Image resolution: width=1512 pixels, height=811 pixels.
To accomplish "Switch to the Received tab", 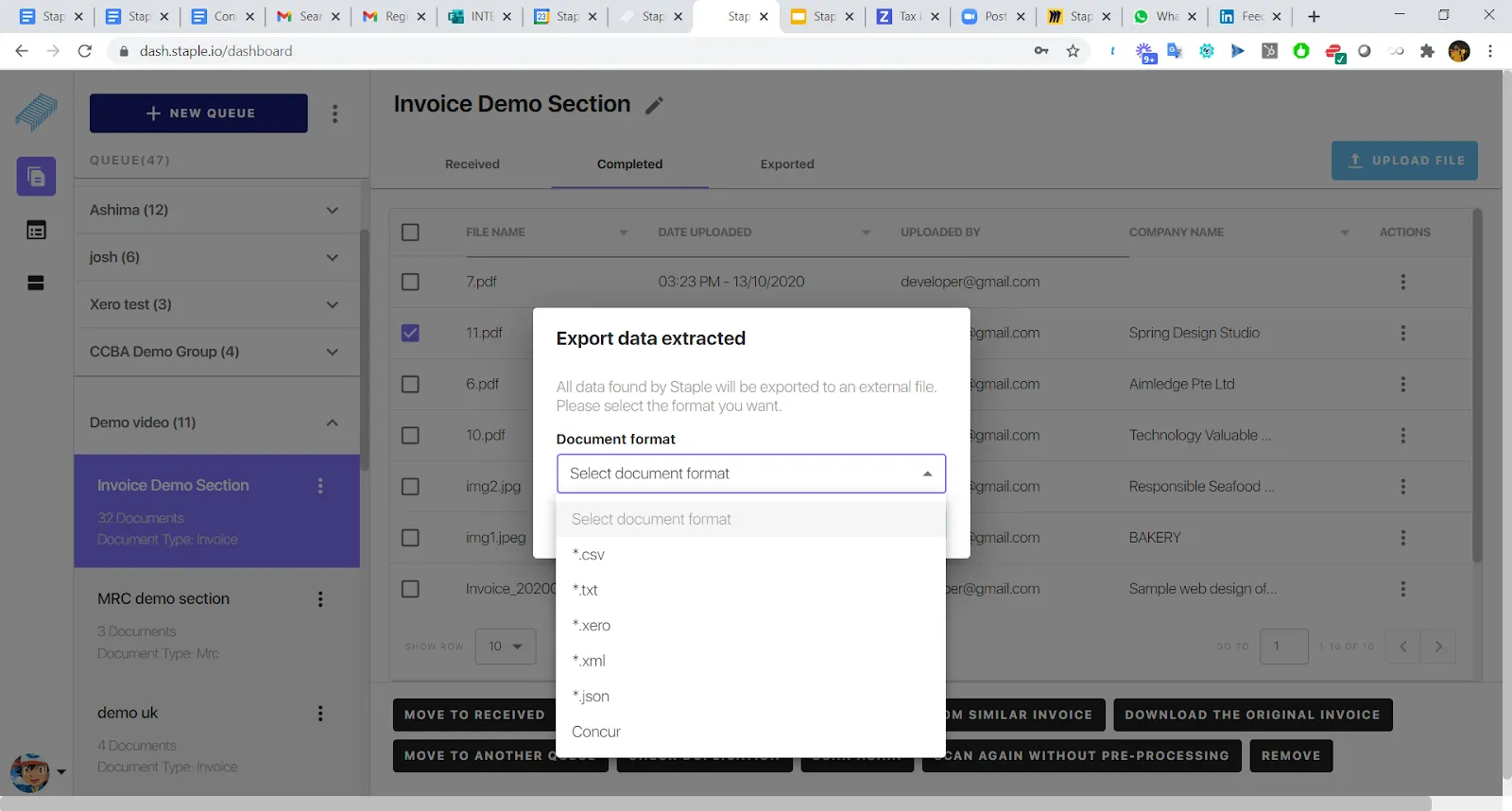I will click(x=472, y=164).
